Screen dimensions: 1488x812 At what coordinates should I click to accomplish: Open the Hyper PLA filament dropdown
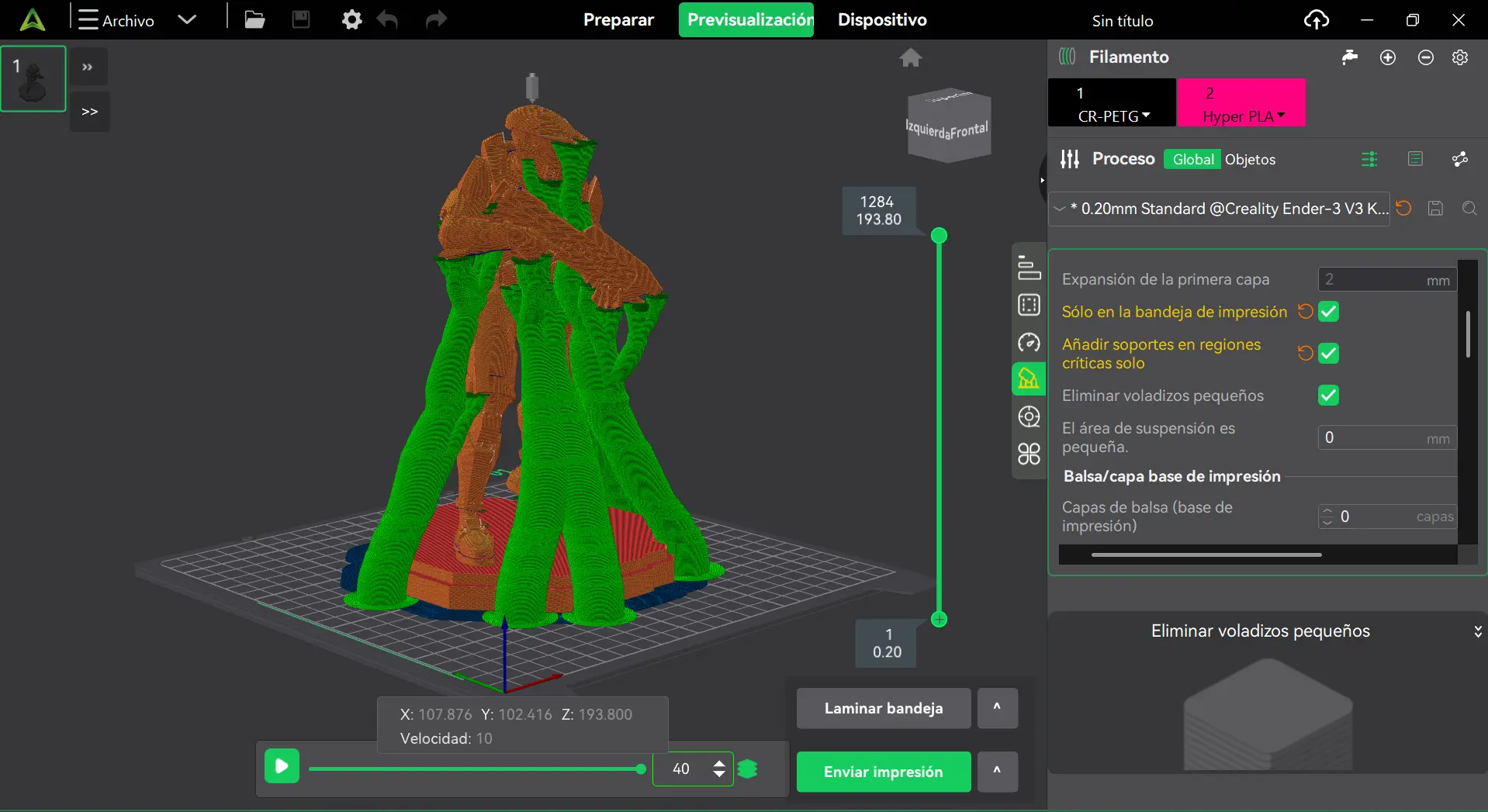(1243, 116)
